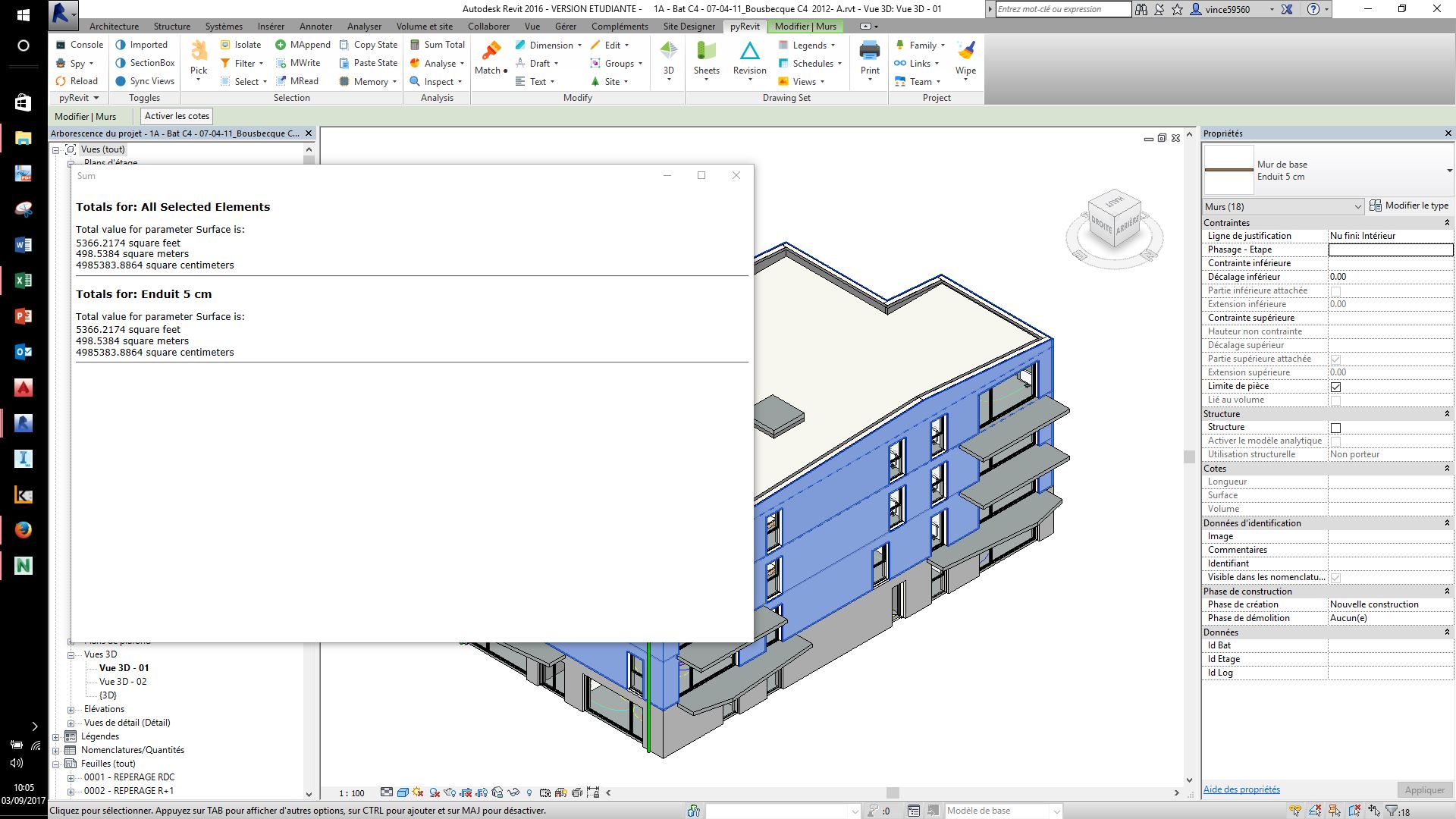
Task: Click the Aide des propriétés link
Action: (1241, 789)
